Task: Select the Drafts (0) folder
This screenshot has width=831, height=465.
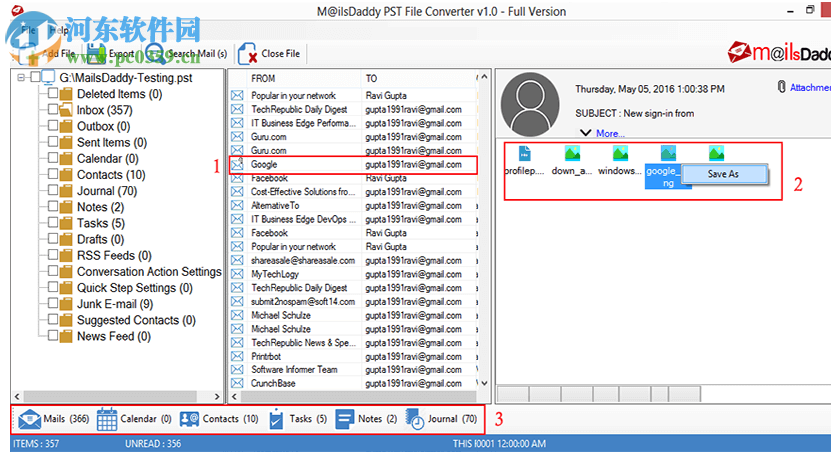Action: coord(100,240)
